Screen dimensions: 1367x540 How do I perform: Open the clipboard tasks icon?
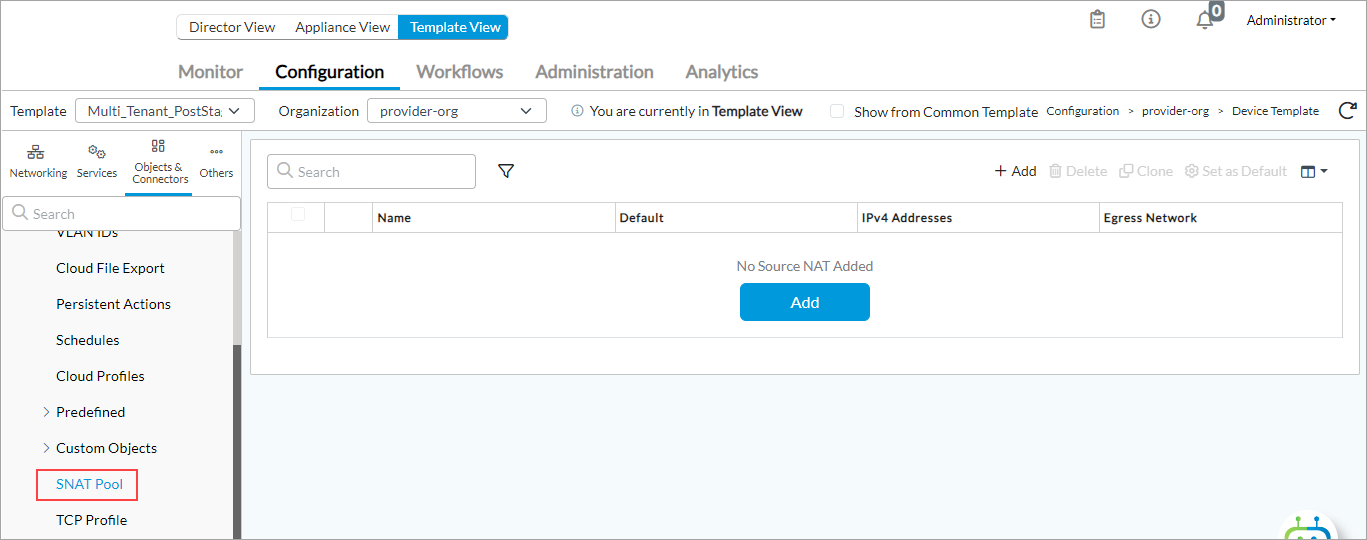[x=1097, y=20]
